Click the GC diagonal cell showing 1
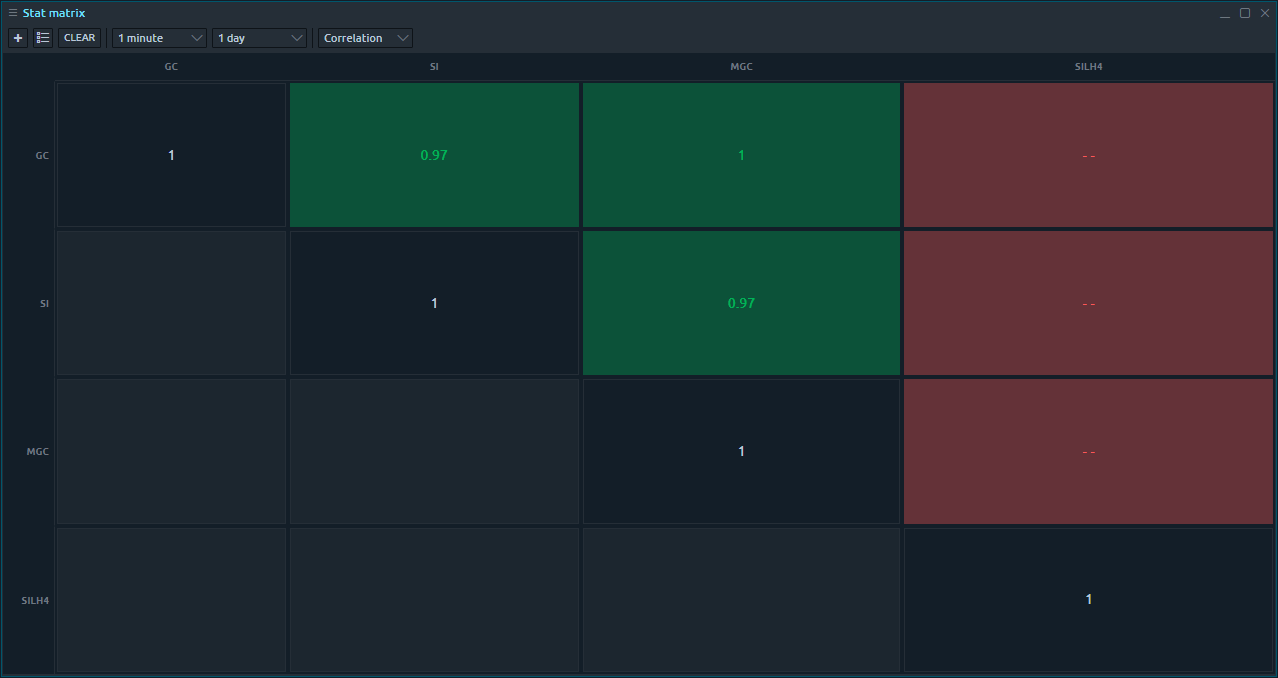 (x=171, y=154)
